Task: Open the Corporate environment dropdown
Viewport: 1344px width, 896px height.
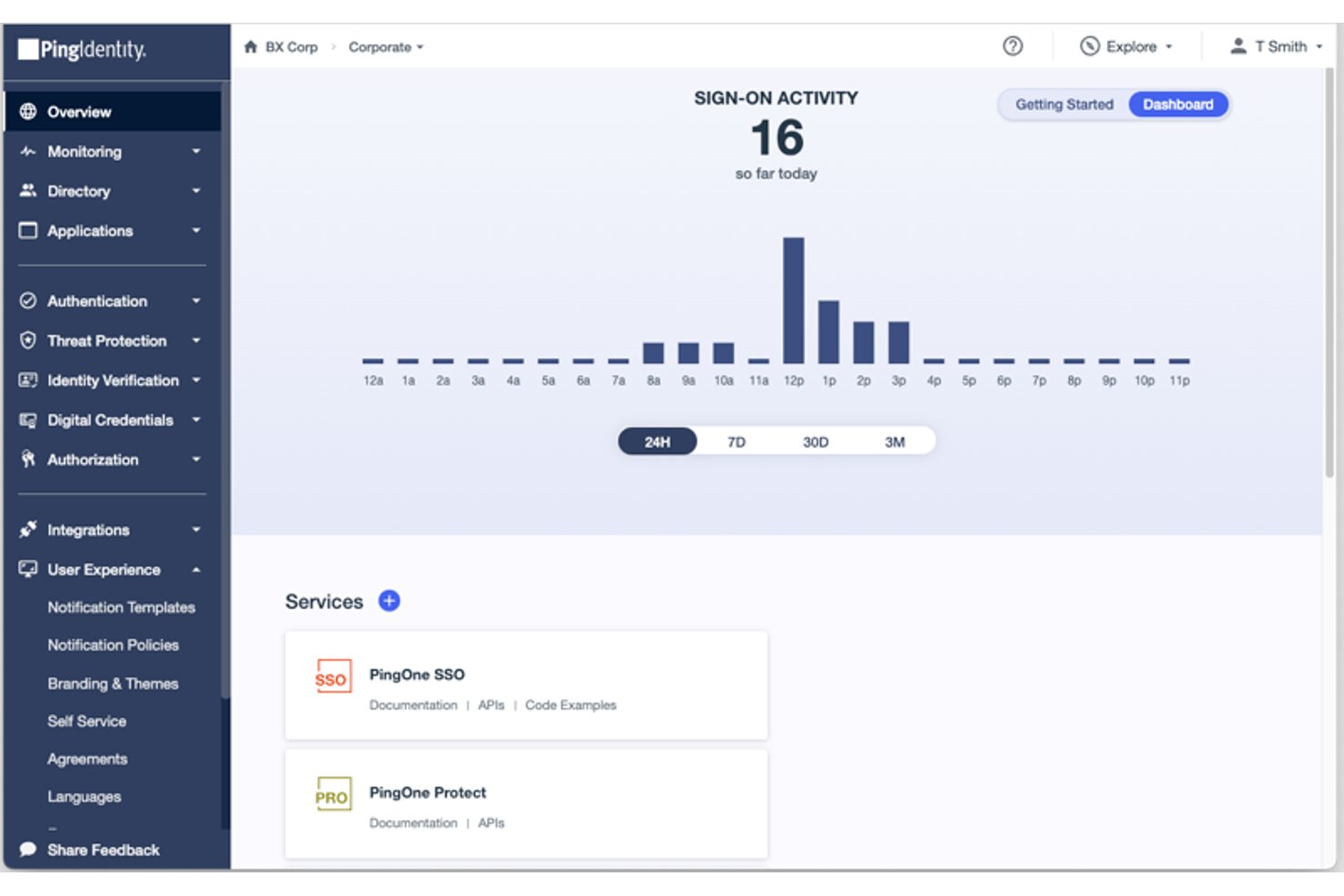Action: [x=386, y=46]
